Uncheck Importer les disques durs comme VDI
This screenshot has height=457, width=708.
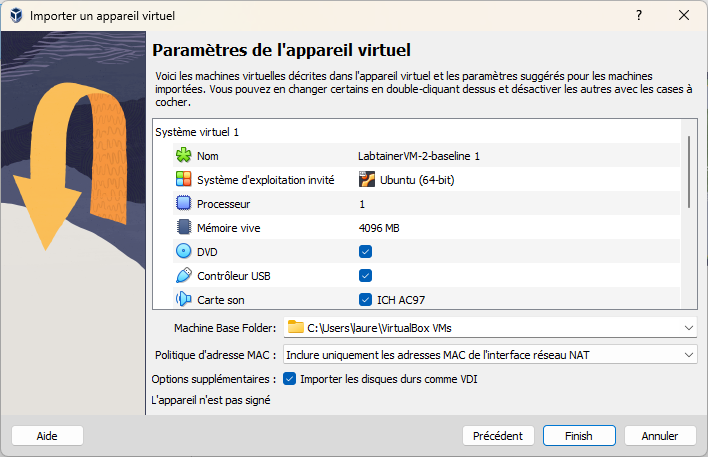(290, 379)
